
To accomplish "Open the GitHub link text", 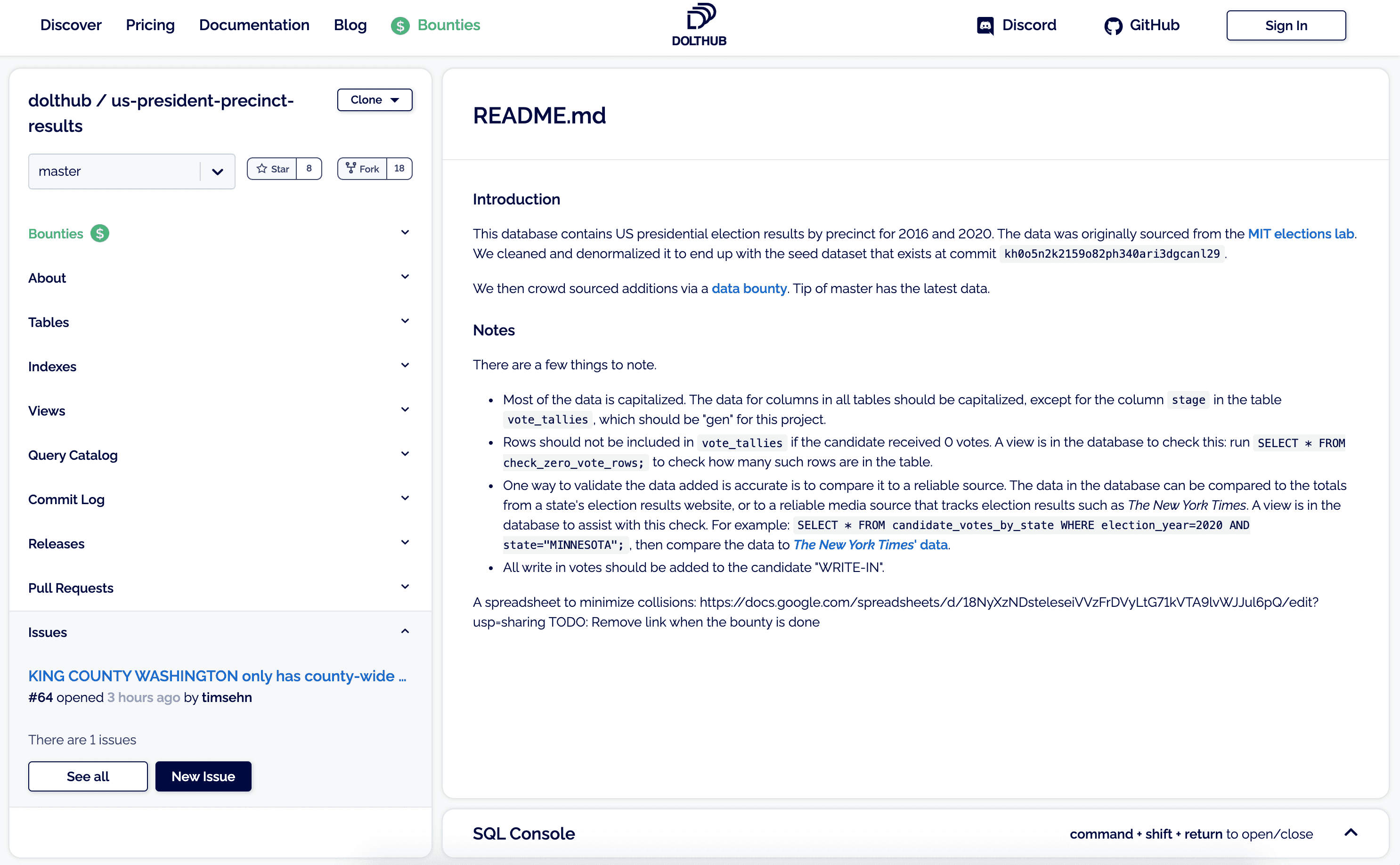I will click(x=1154, y=25).
